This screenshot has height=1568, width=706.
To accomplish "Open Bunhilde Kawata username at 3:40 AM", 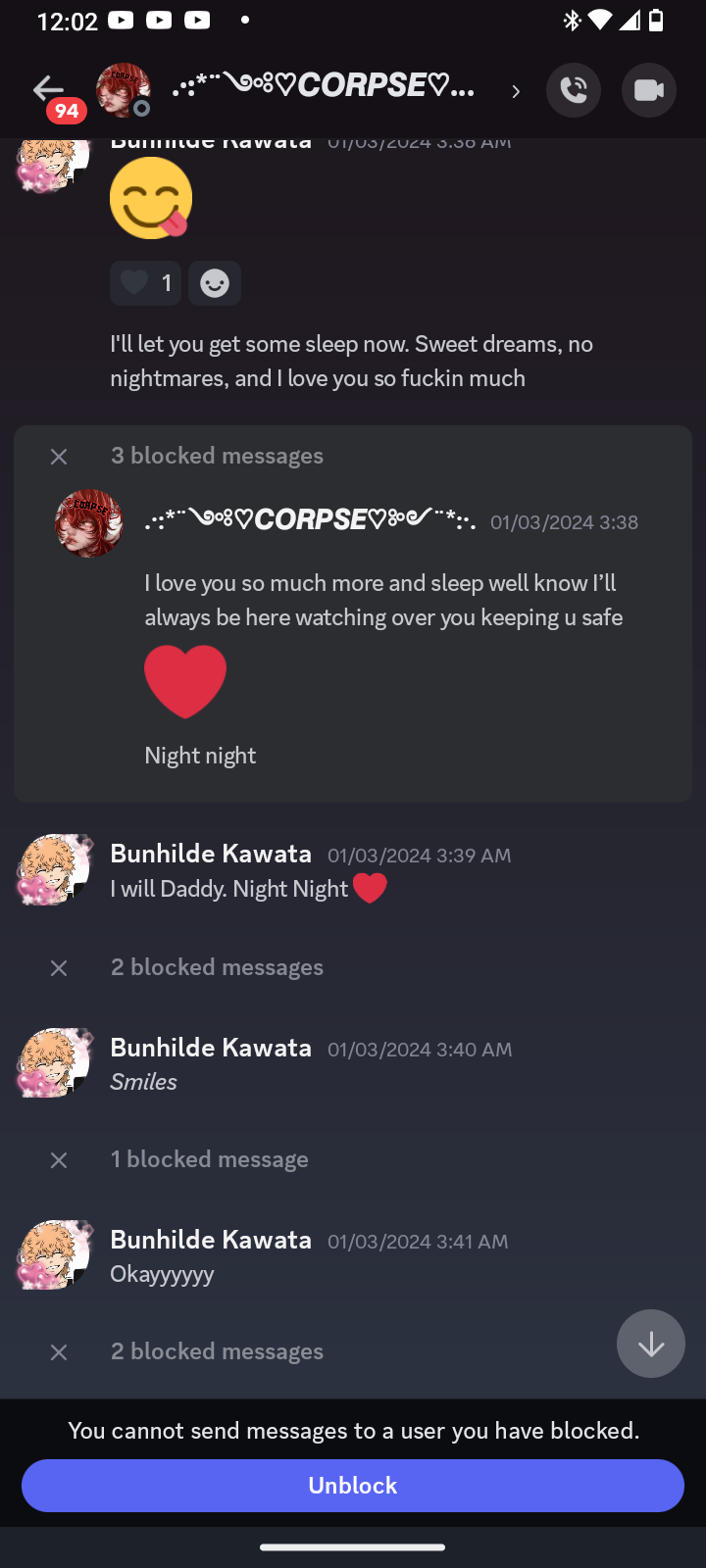I will (211, 1048).
